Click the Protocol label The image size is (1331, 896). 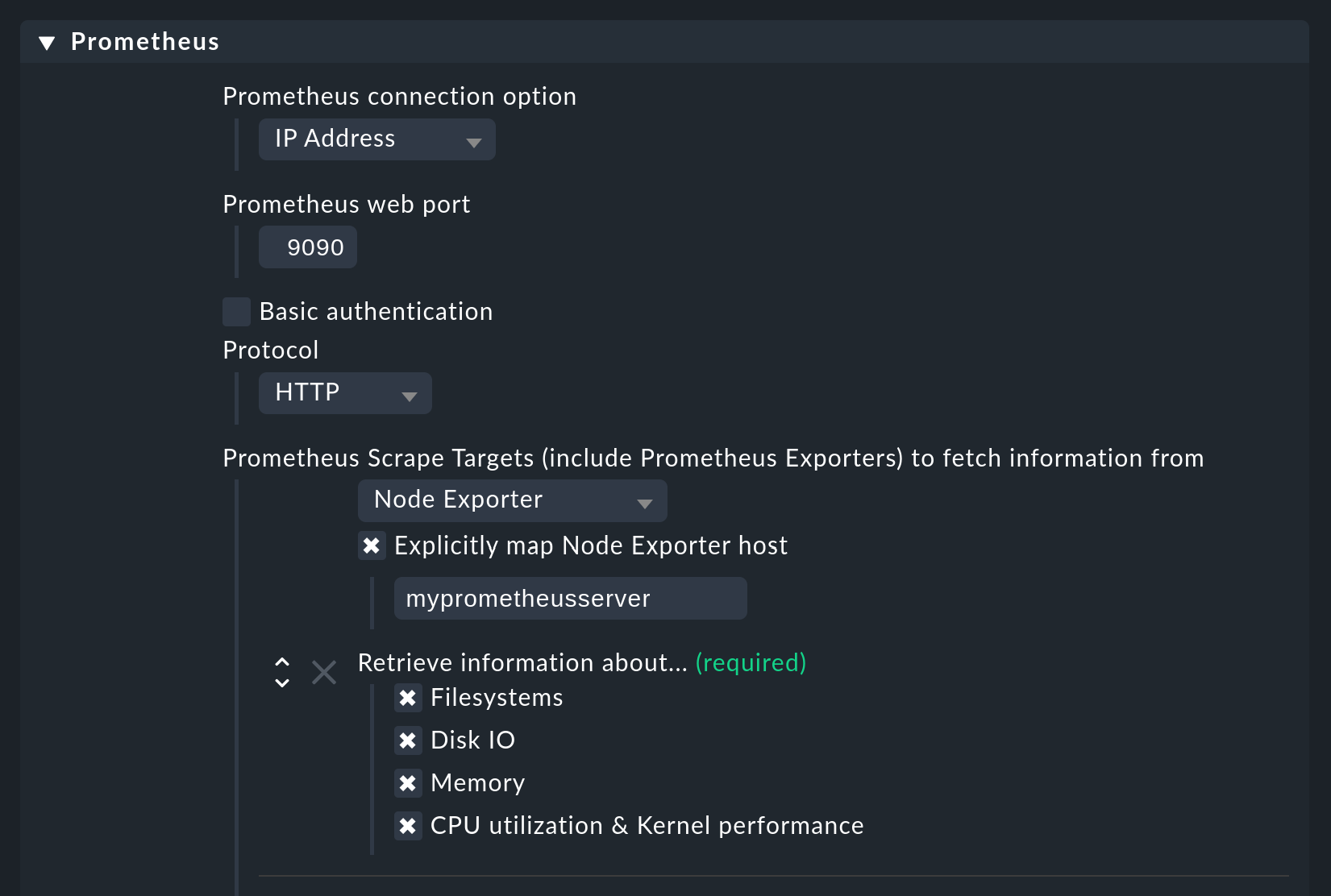(x=271, y=351)
